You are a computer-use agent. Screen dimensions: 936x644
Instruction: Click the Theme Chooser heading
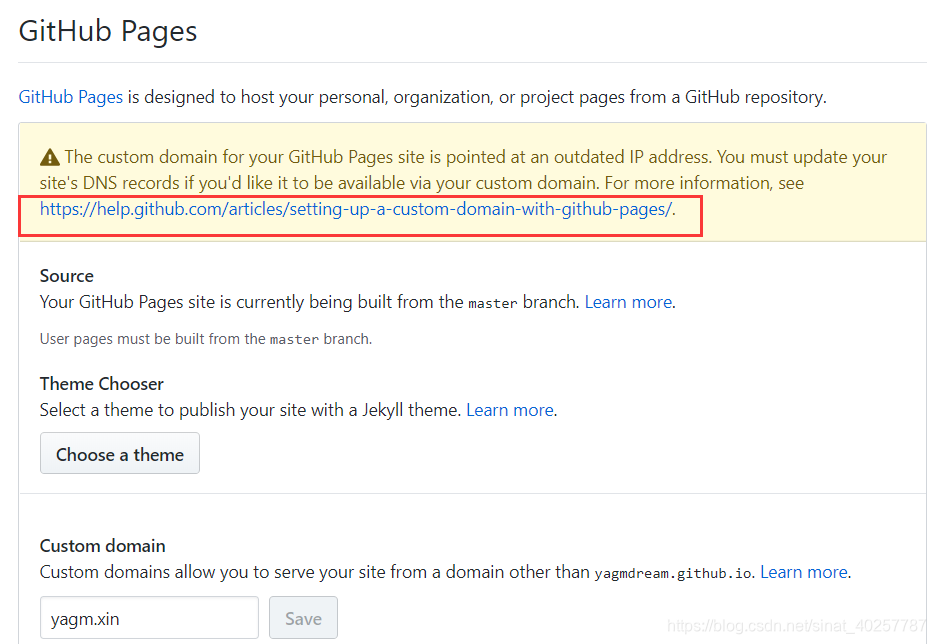tap(101, 384)
